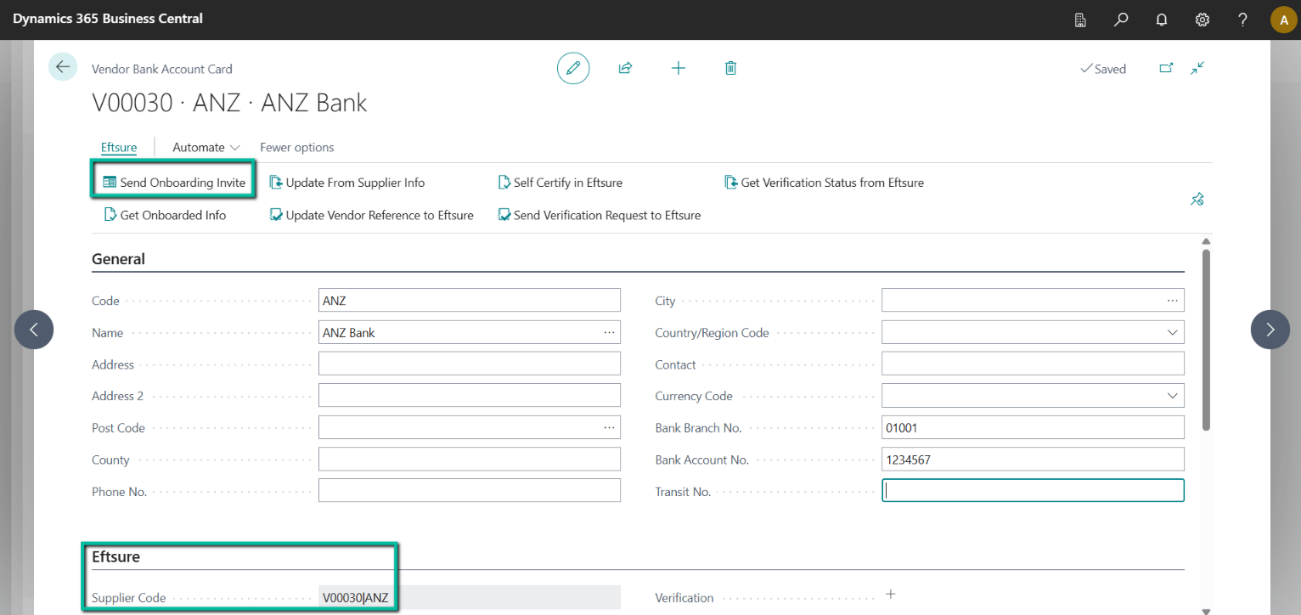Click the Supplier Code field
This screenshot has width=1301, height=615.
point(469,597)
